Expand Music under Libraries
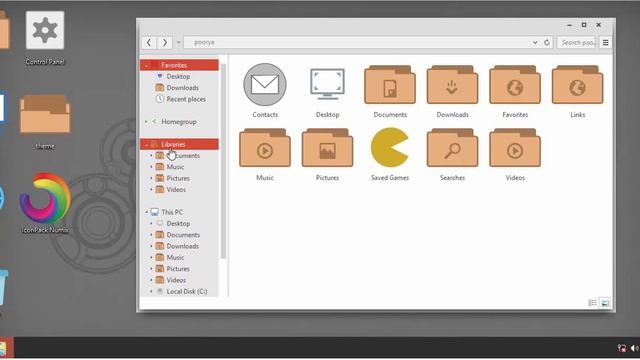This screenshot has height=360, width=640. tap(151, 167)
